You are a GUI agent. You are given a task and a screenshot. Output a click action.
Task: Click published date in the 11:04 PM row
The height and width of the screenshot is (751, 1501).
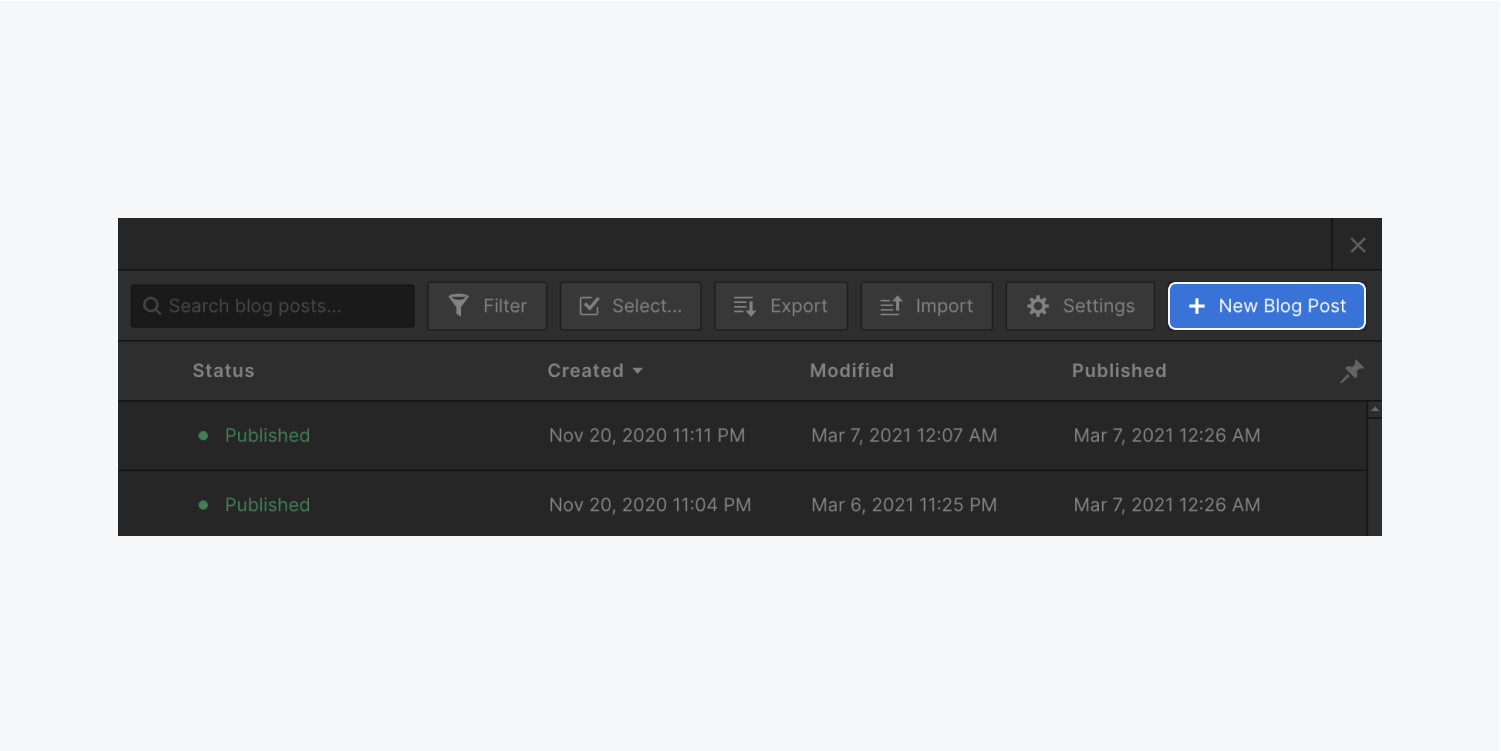click(x=1167, y=505)
